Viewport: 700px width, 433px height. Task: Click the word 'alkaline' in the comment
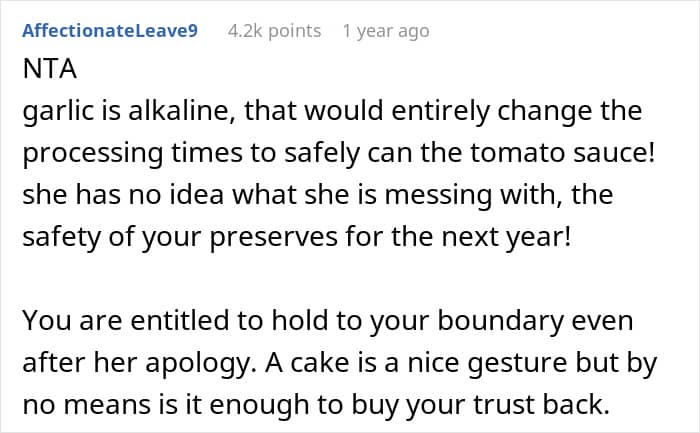coord(182,110)
